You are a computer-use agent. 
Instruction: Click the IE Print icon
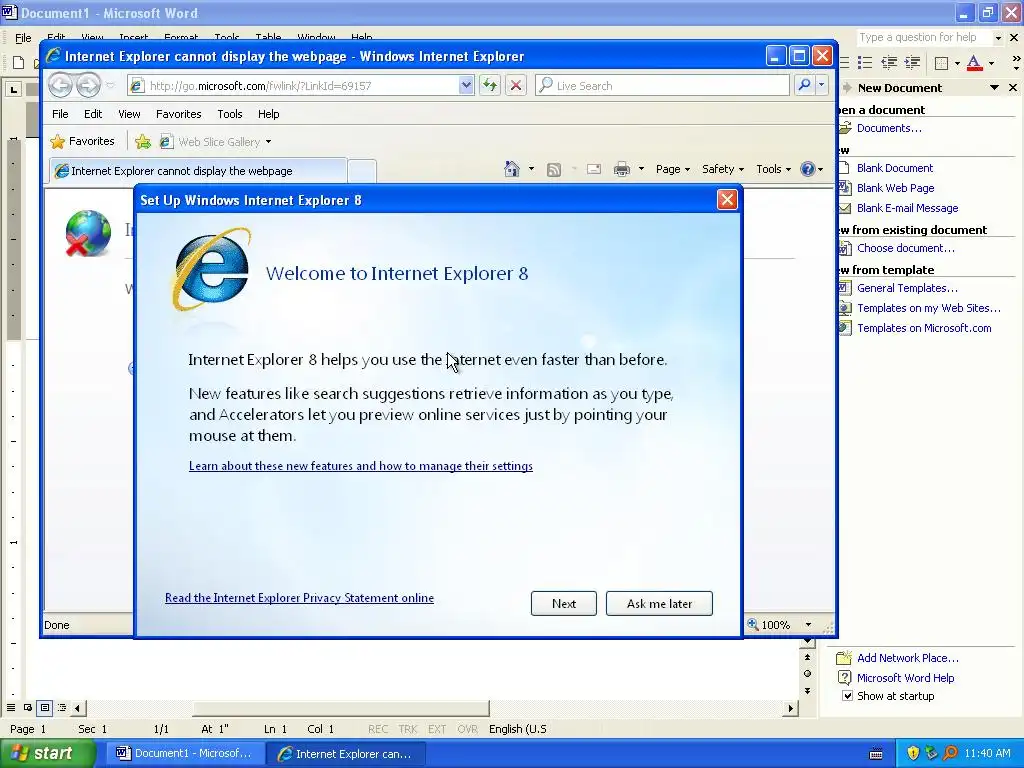(622, 170)
